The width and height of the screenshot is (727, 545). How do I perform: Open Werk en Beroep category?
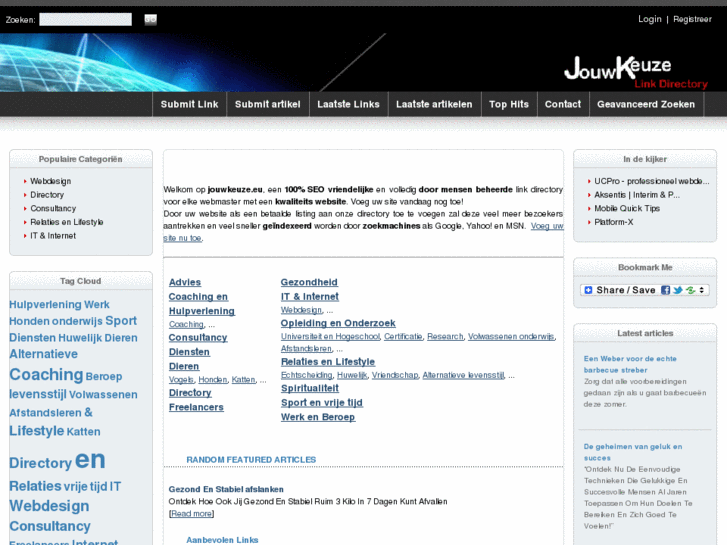tap(318, 417)
